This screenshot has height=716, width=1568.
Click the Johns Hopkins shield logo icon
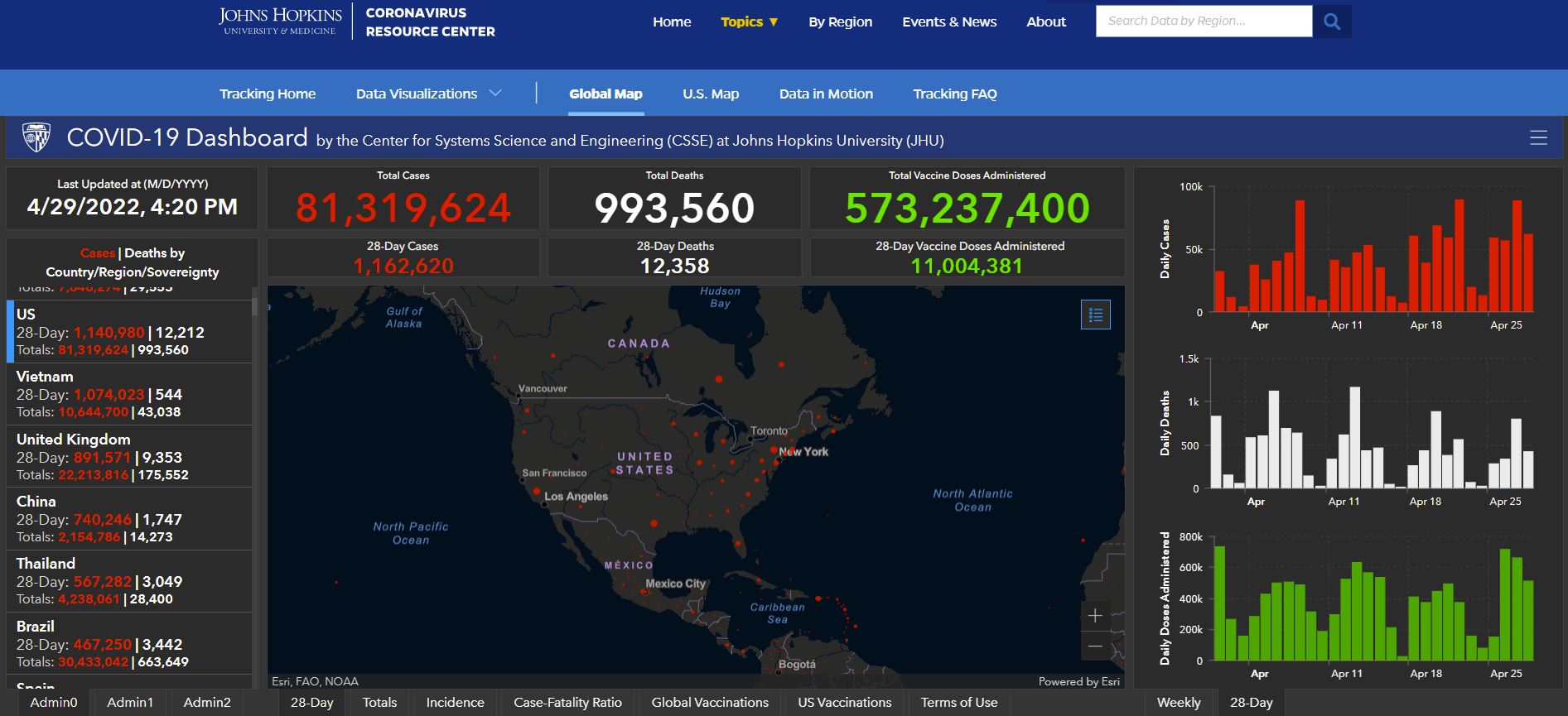pos(36,137)
